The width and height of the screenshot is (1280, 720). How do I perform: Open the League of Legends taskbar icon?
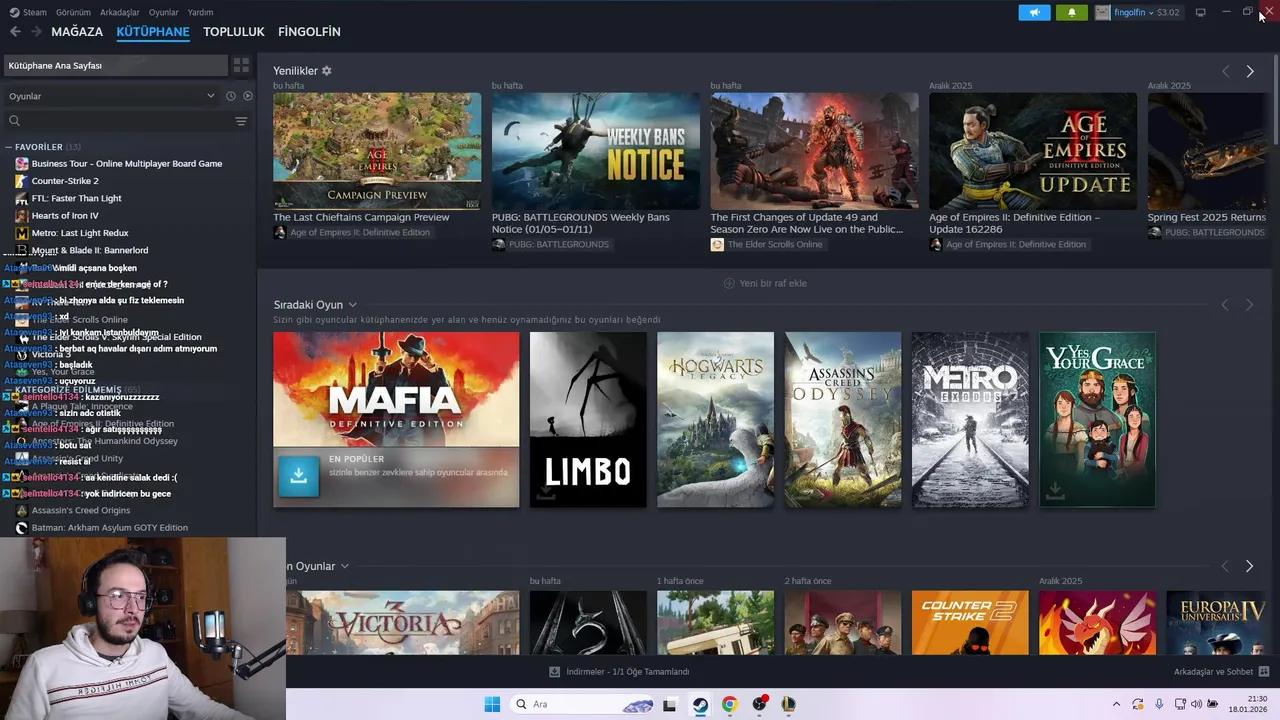click(788, 704)
